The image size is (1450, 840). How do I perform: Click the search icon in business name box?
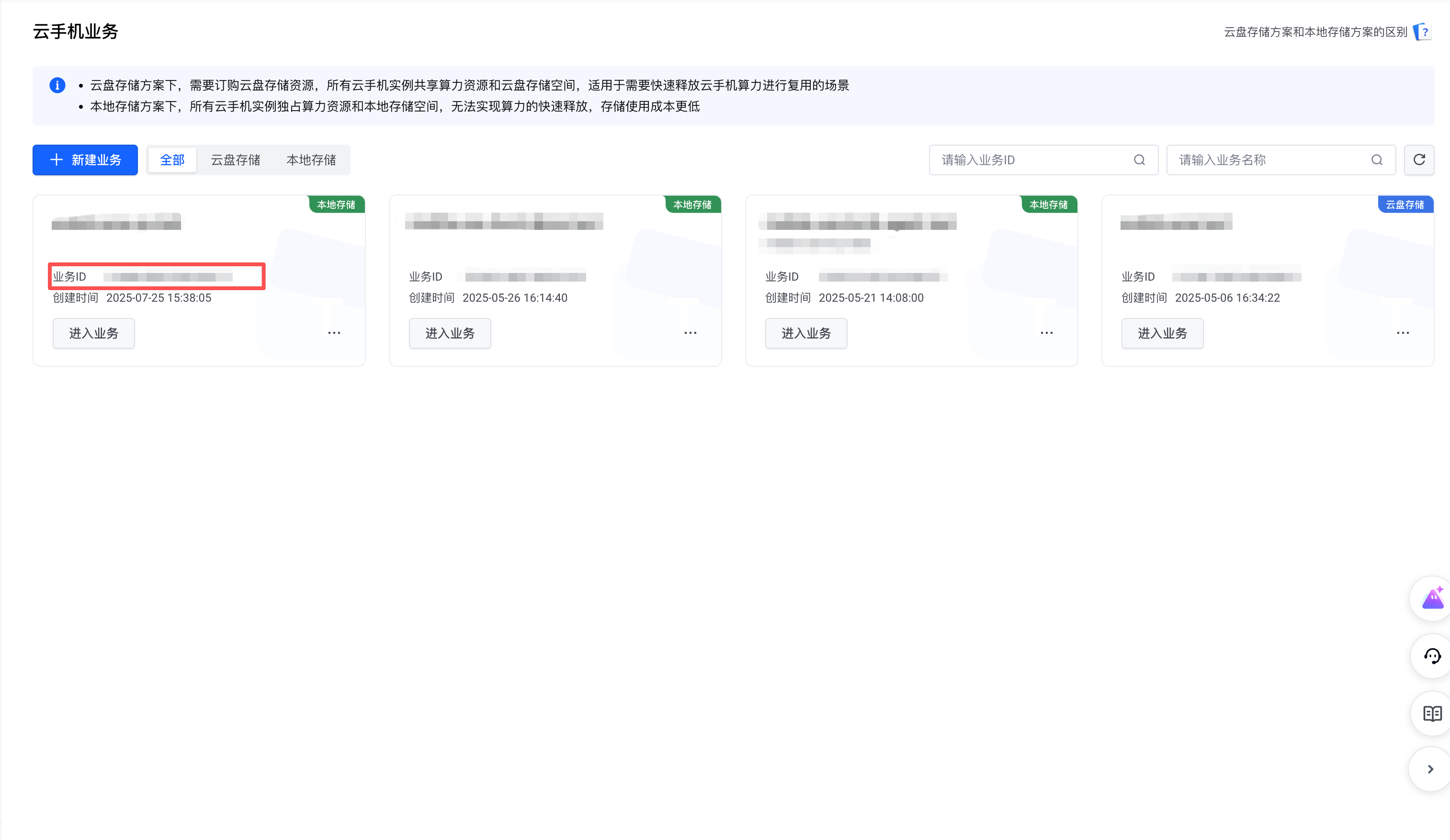pos(1376,160)
